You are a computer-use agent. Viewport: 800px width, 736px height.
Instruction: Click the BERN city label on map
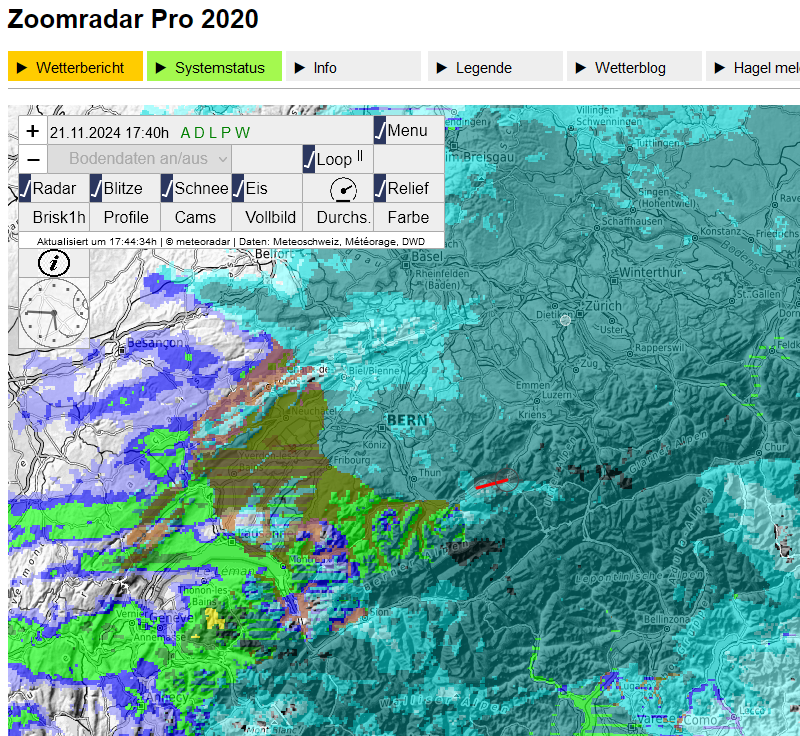pyautogui.click(x=407, y=420)
